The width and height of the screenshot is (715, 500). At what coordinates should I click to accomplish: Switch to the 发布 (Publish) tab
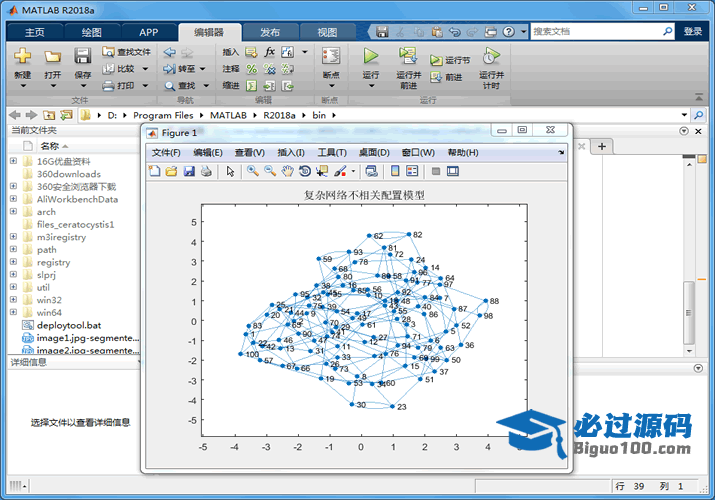270,32
